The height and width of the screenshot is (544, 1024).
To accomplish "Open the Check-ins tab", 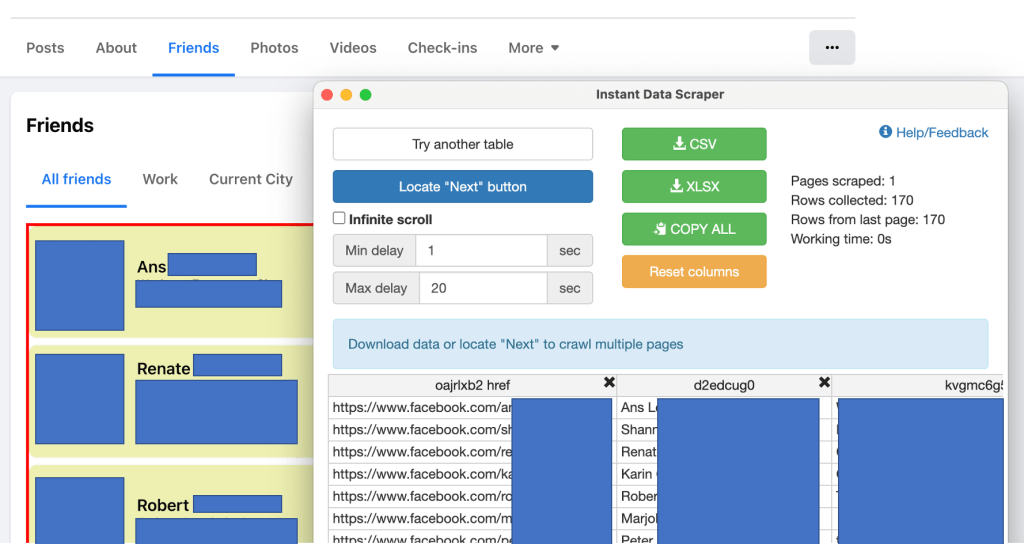I will 442,48.
